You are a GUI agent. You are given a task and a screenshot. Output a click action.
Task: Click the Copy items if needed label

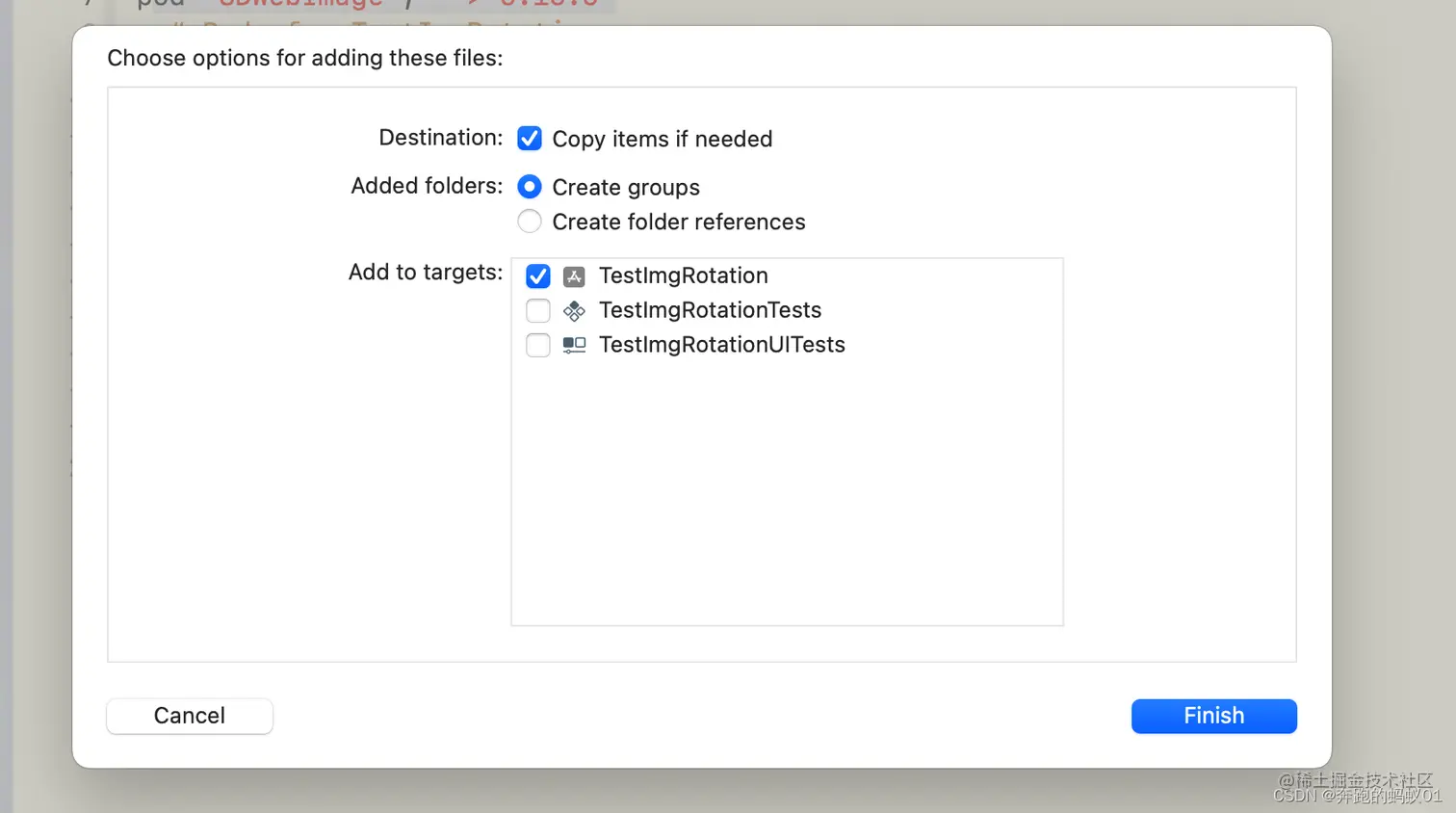click(662, 140)
